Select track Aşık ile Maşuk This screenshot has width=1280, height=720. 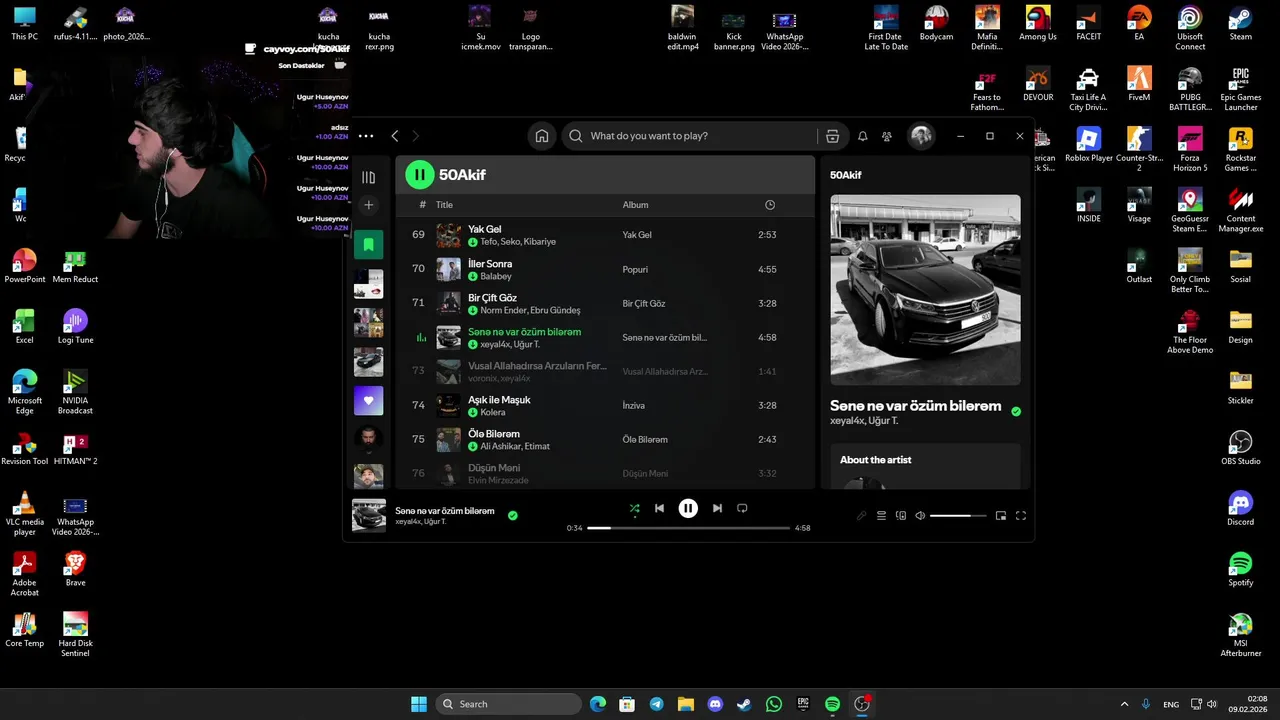pyautogui.click(x=605, y=405)
